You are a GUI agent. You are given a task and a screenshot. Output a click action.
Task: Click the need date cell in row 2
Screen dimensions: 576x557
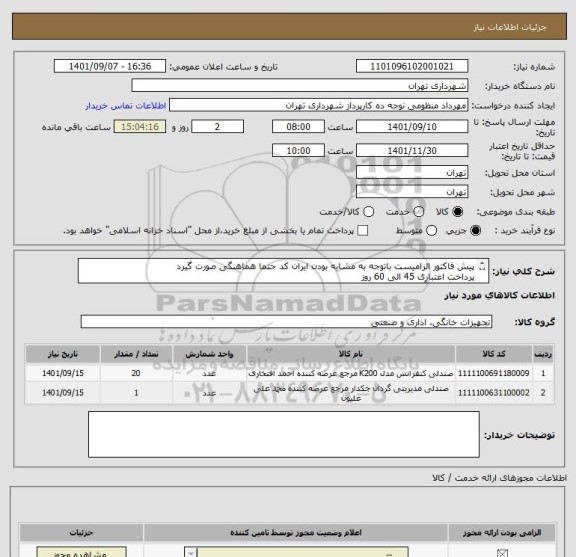pyautogui.click(x=63, y=393)
